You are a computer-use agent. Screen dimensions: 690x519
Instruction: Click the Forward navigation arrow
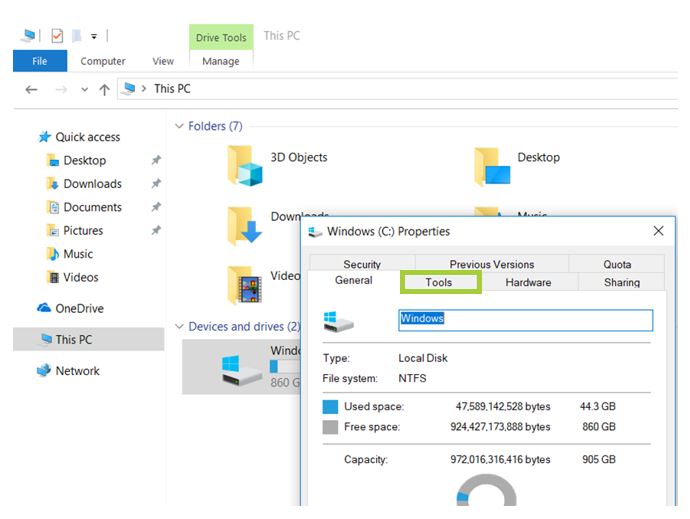pos(61,90)
